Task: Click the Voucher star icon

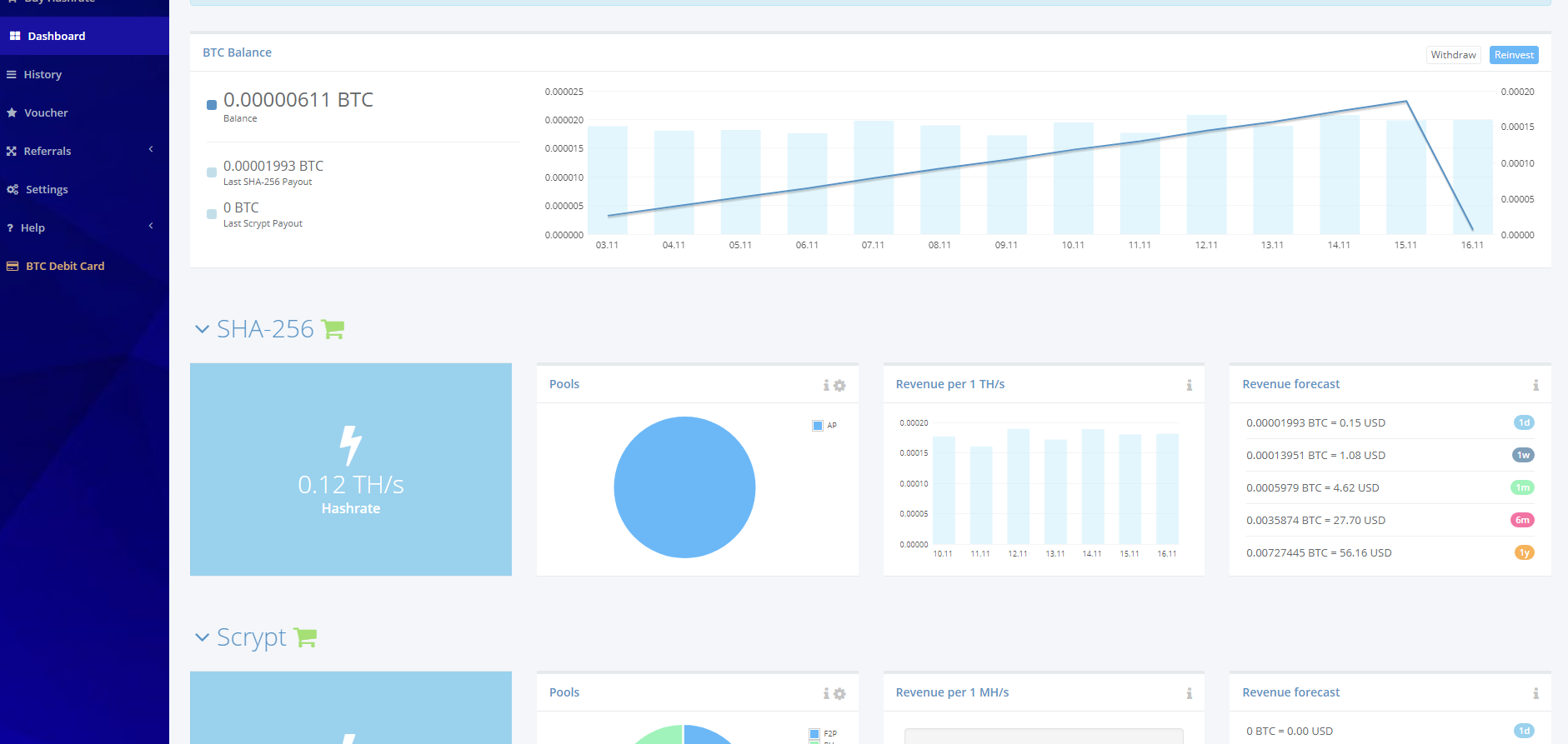Action: [12, 112]
